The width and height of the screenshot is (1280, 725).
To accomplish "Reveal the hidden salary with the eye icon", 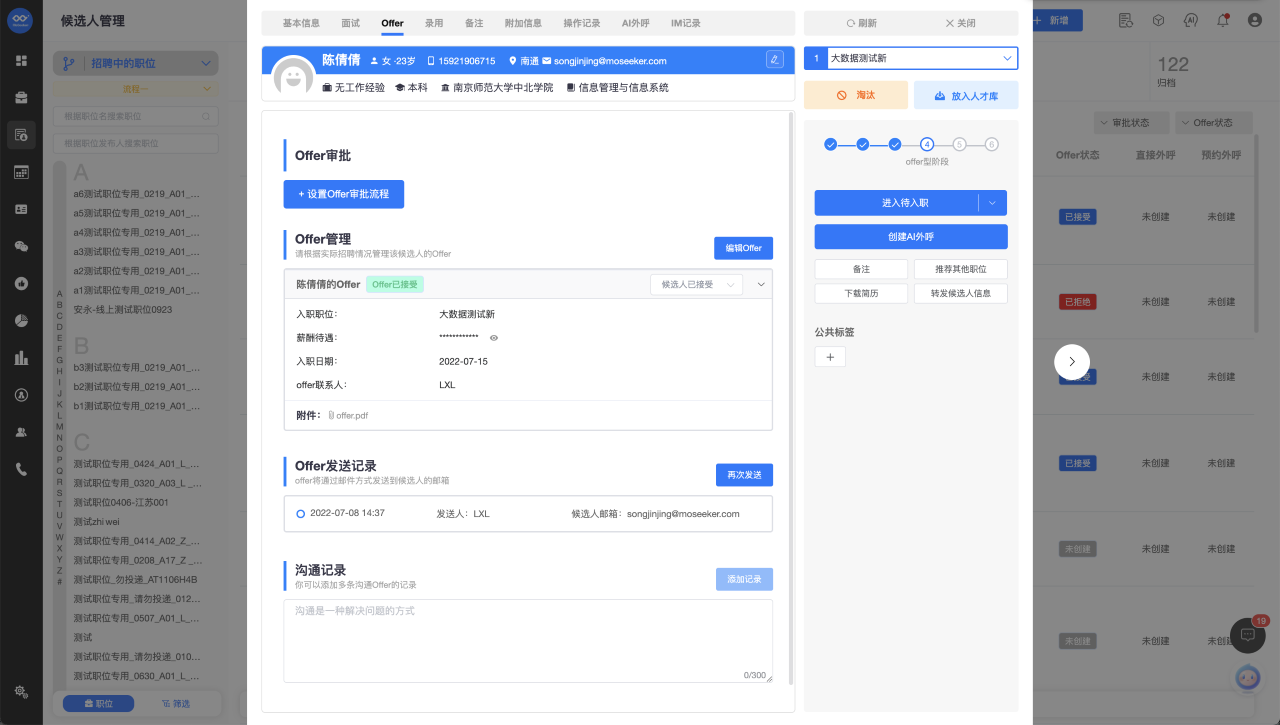I will [494, 338].
